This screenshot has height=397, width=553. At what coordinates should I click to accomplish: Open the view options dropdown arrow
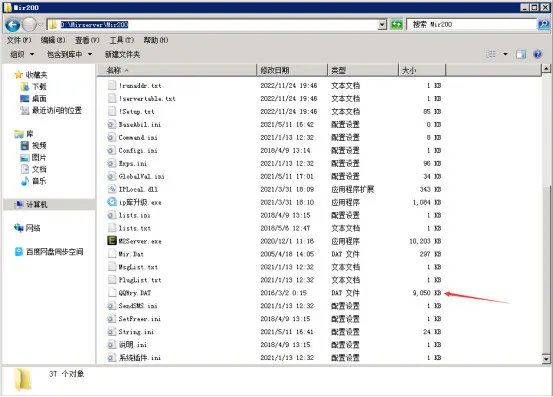tap(505, 54)
